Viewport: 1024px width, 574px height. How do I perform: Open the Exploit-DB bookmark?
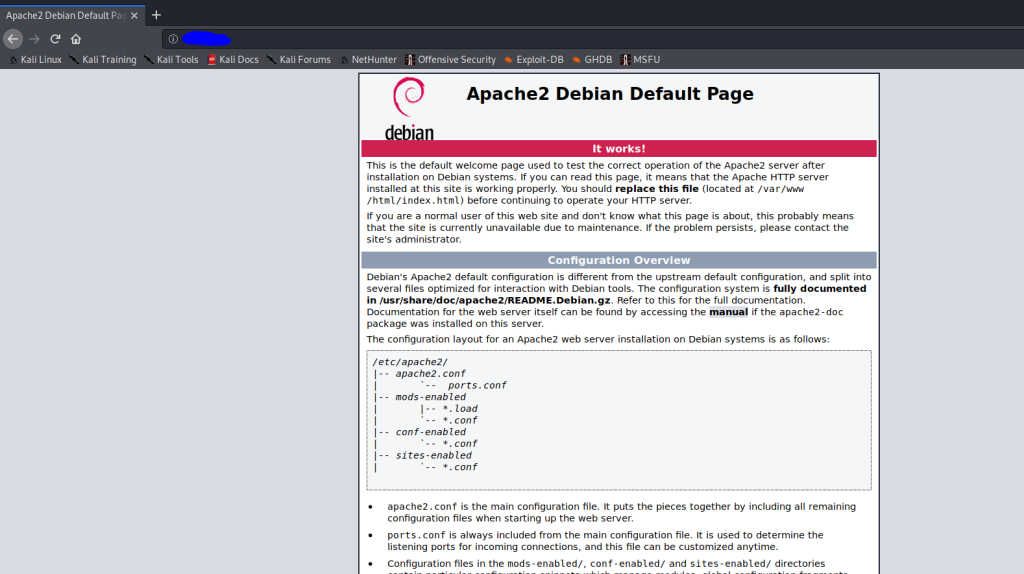534,59
